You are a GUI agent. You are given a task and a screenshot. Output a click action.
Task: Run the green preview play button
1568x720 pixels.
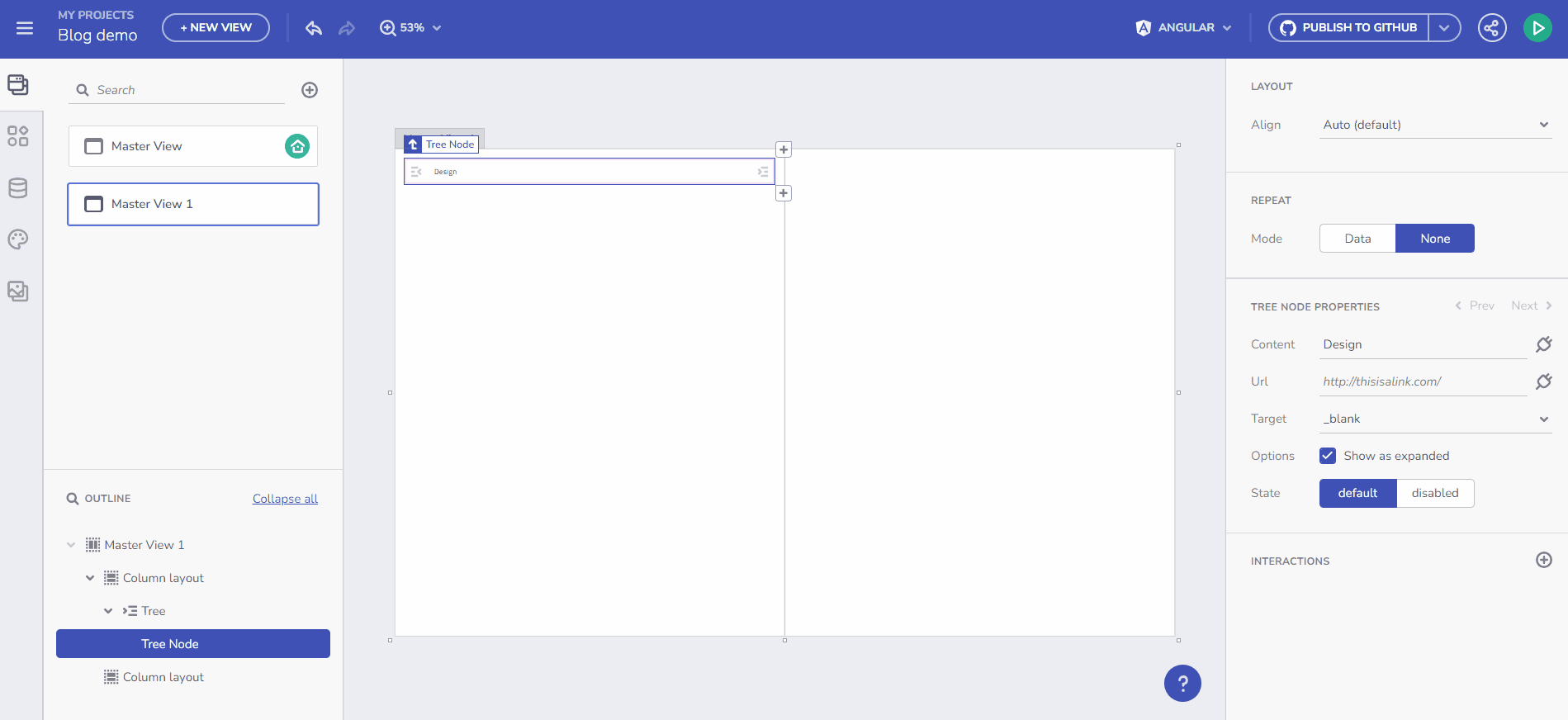click(x=1537, y=28)
